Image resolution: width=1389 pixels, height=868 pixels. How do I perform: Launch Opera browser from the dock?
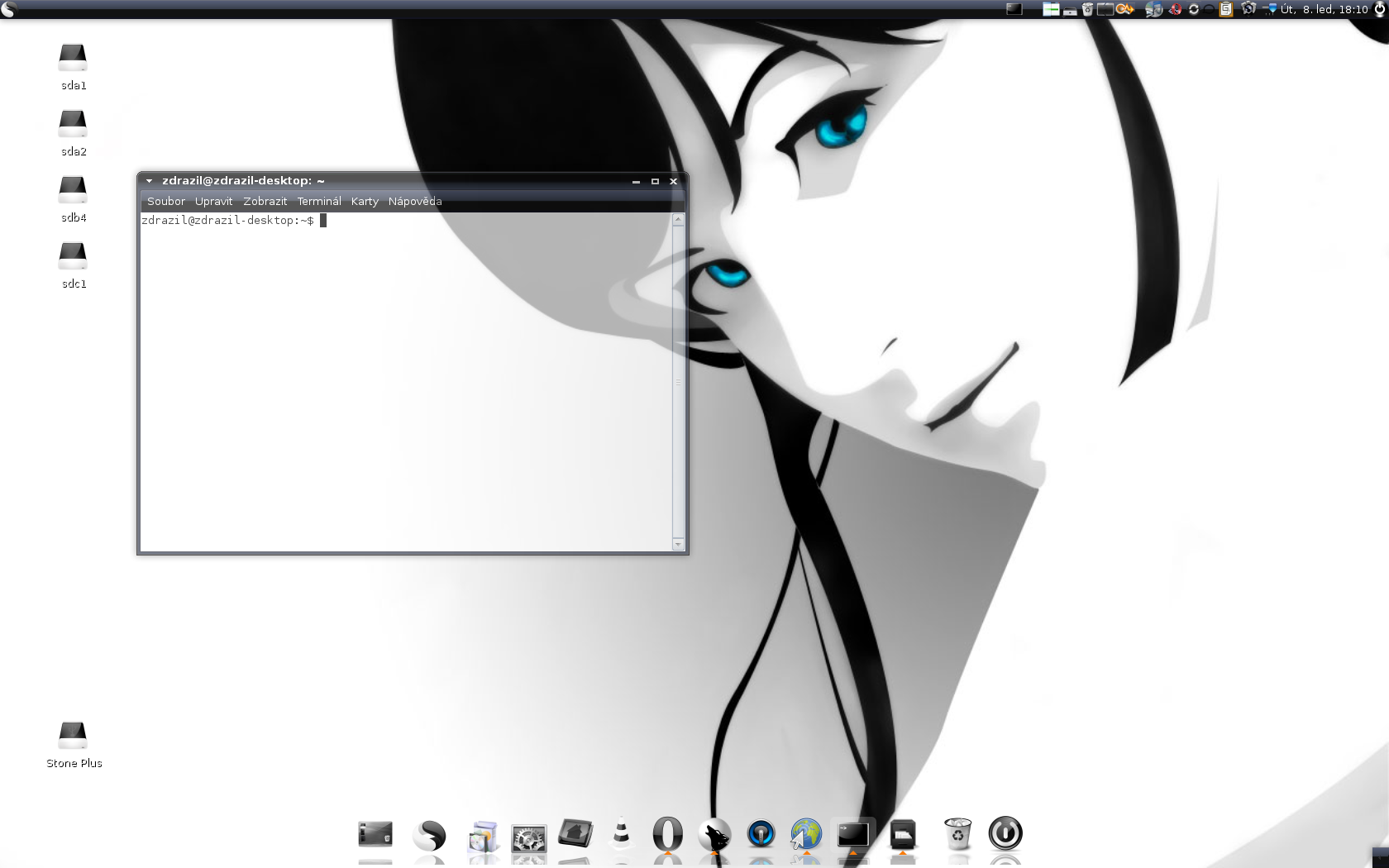667,834
